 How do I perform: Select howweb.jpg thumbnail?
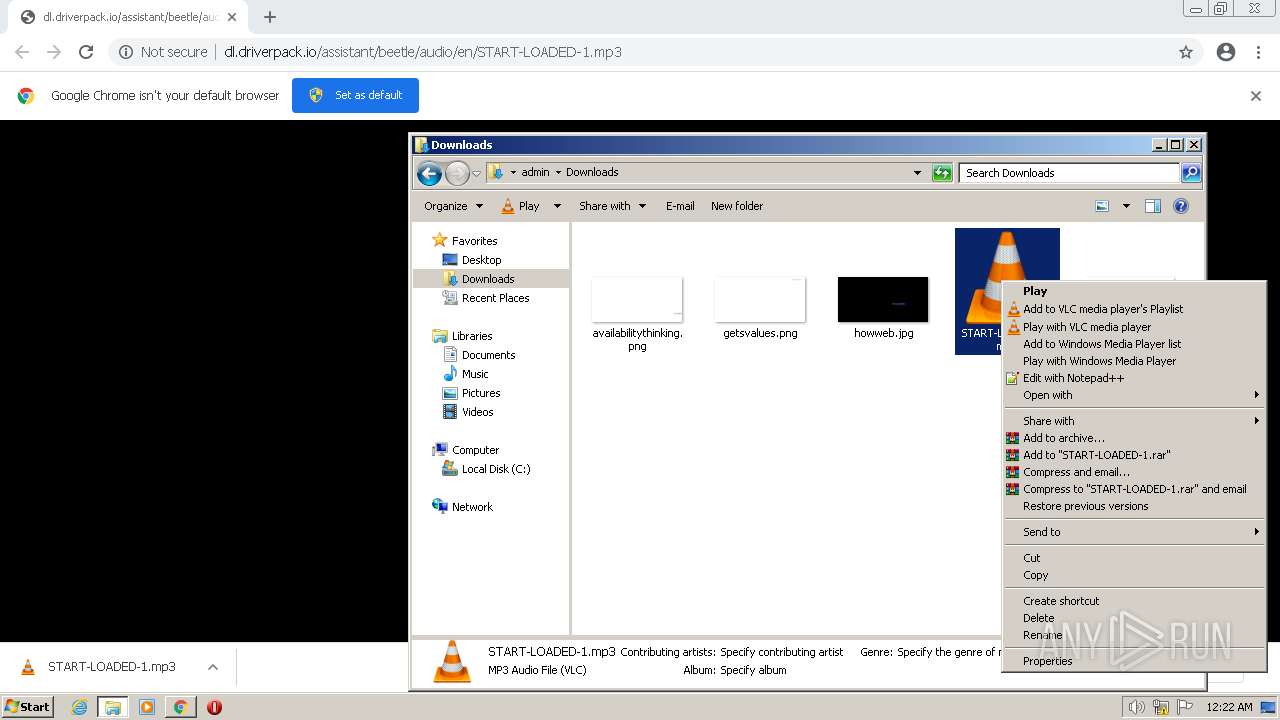tap(883, 300)
